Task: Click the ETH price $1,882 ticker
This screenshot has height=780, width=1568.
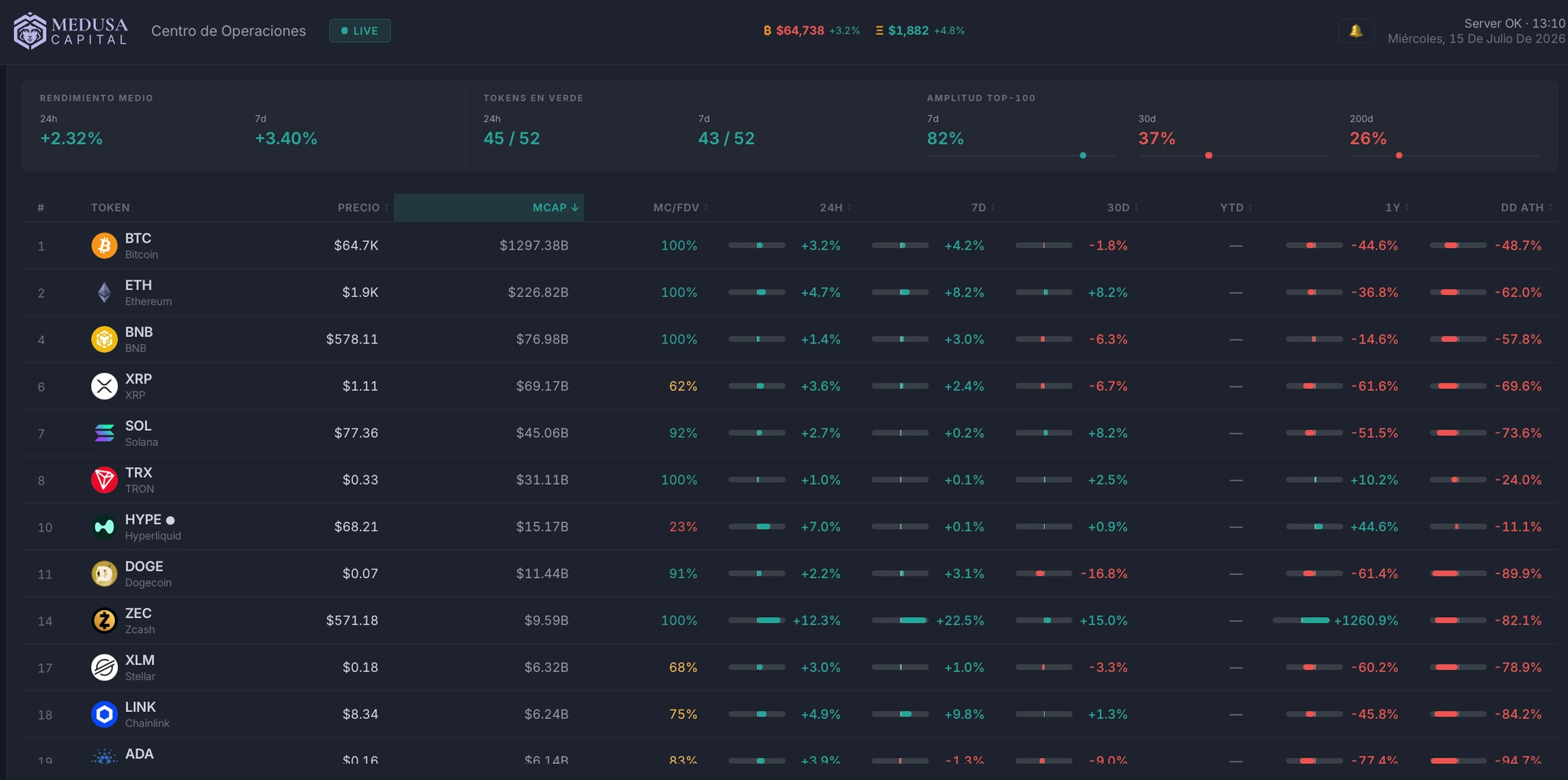Action: (908, 31)
